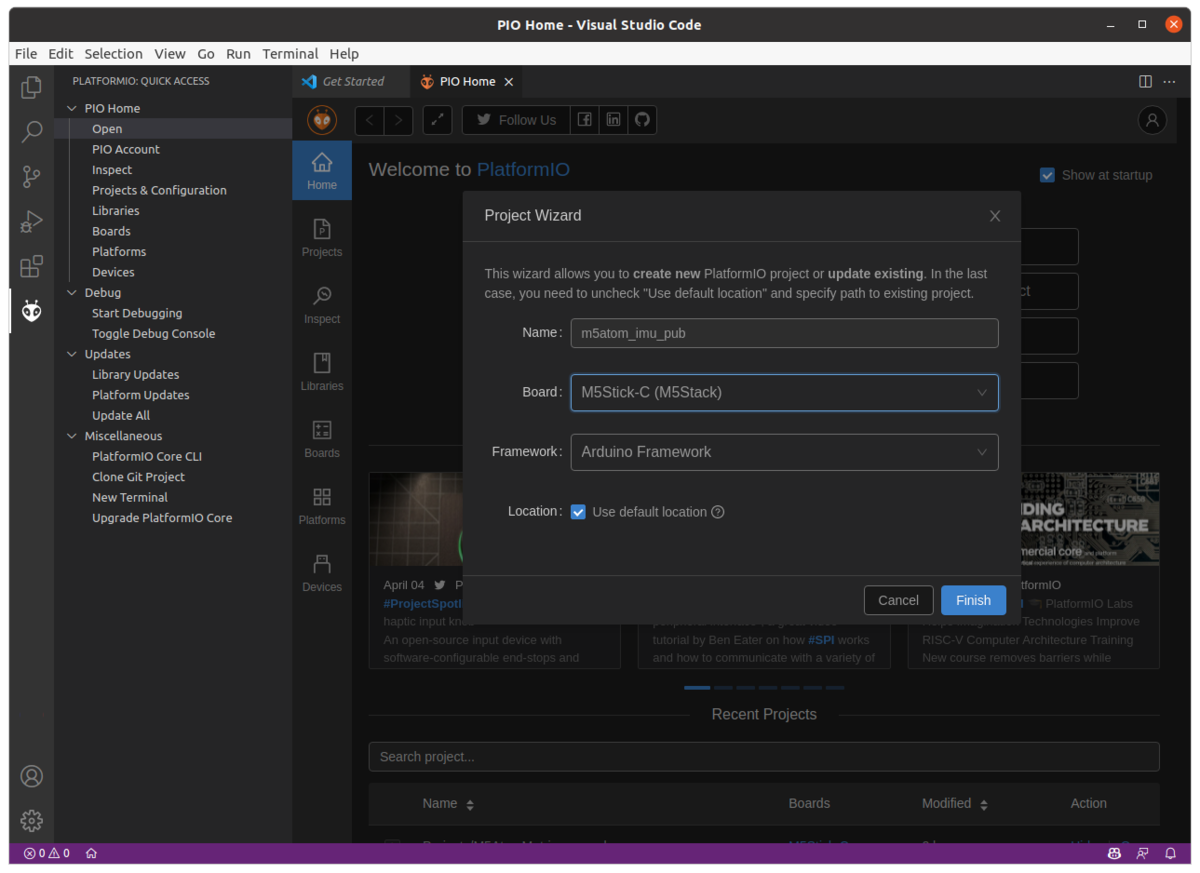Go to Platforms in PIO sidebar
Image resolution: width=1200 pixels, height=873 pixels.
322,506
